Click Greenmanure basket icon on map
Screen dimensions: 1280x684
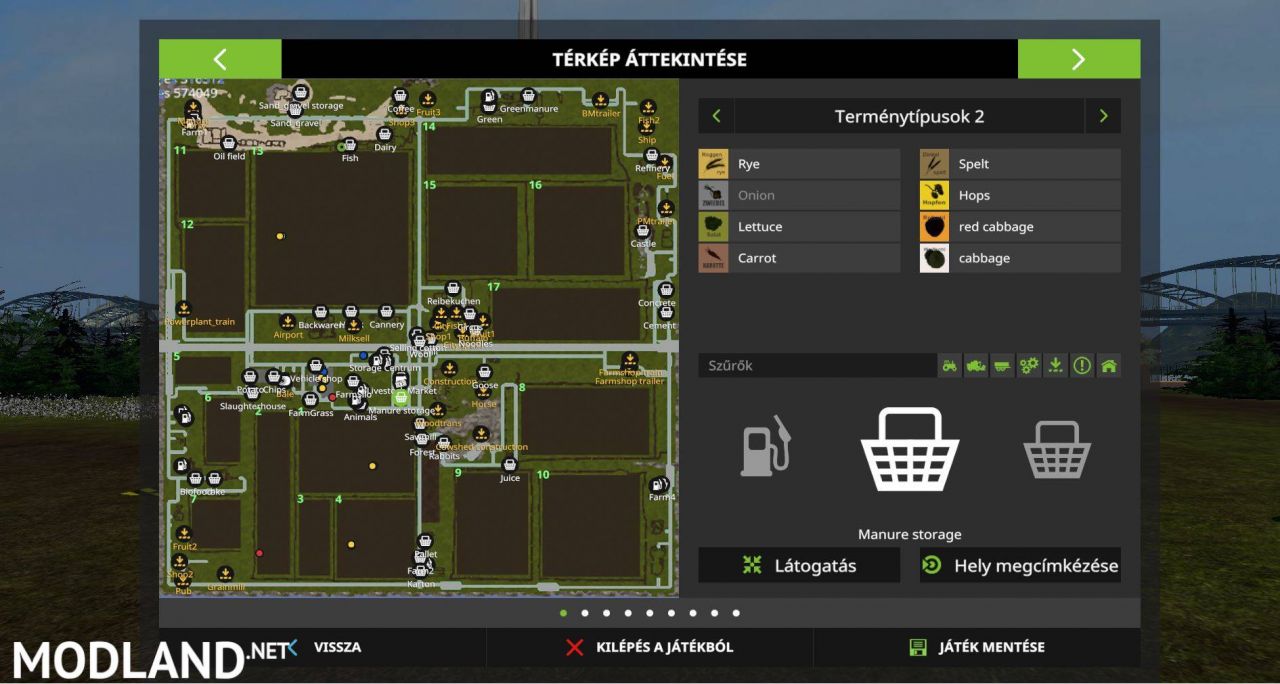(x=528, y=96)
